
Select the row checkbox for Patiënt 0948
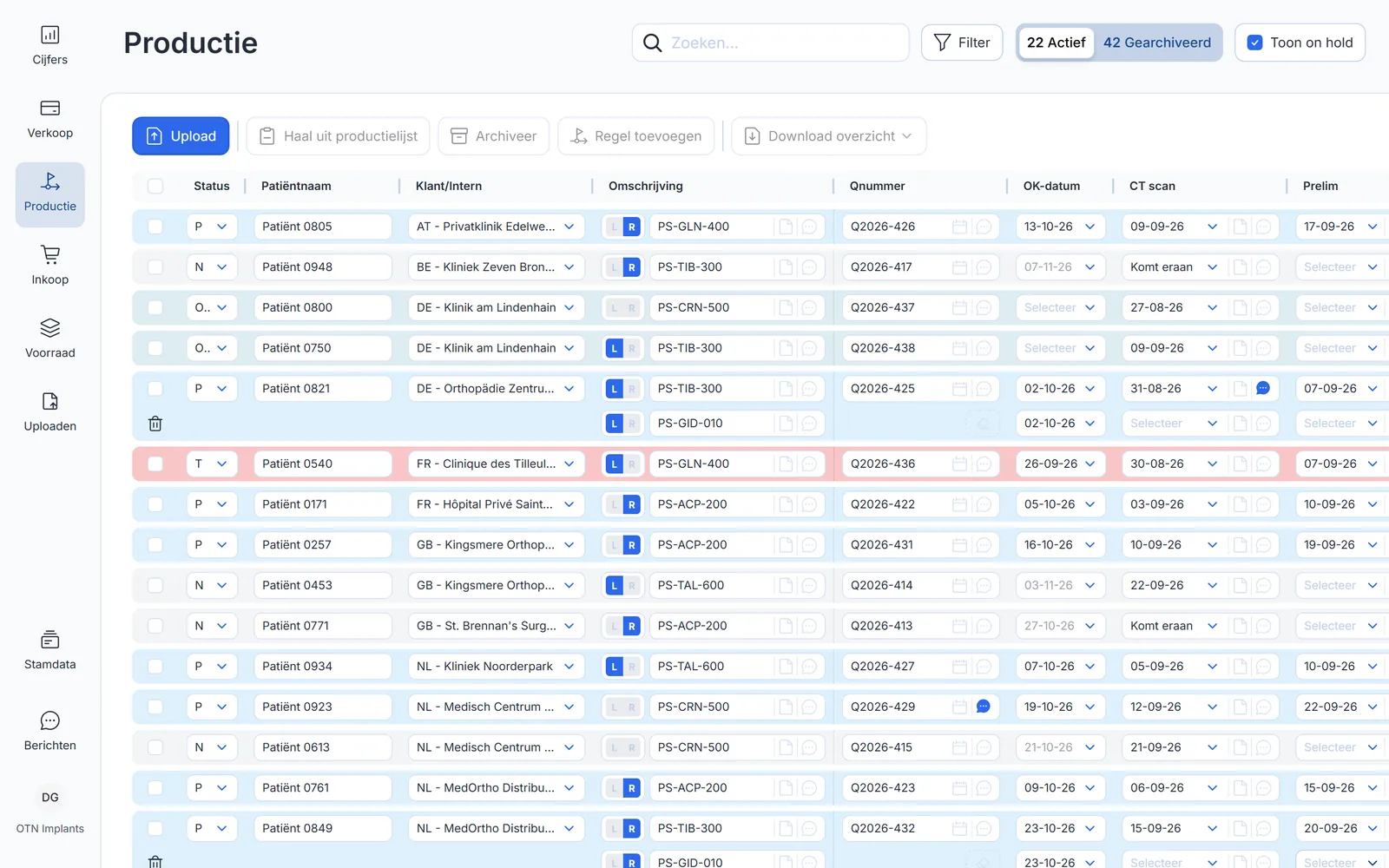(x=155, y=267)
